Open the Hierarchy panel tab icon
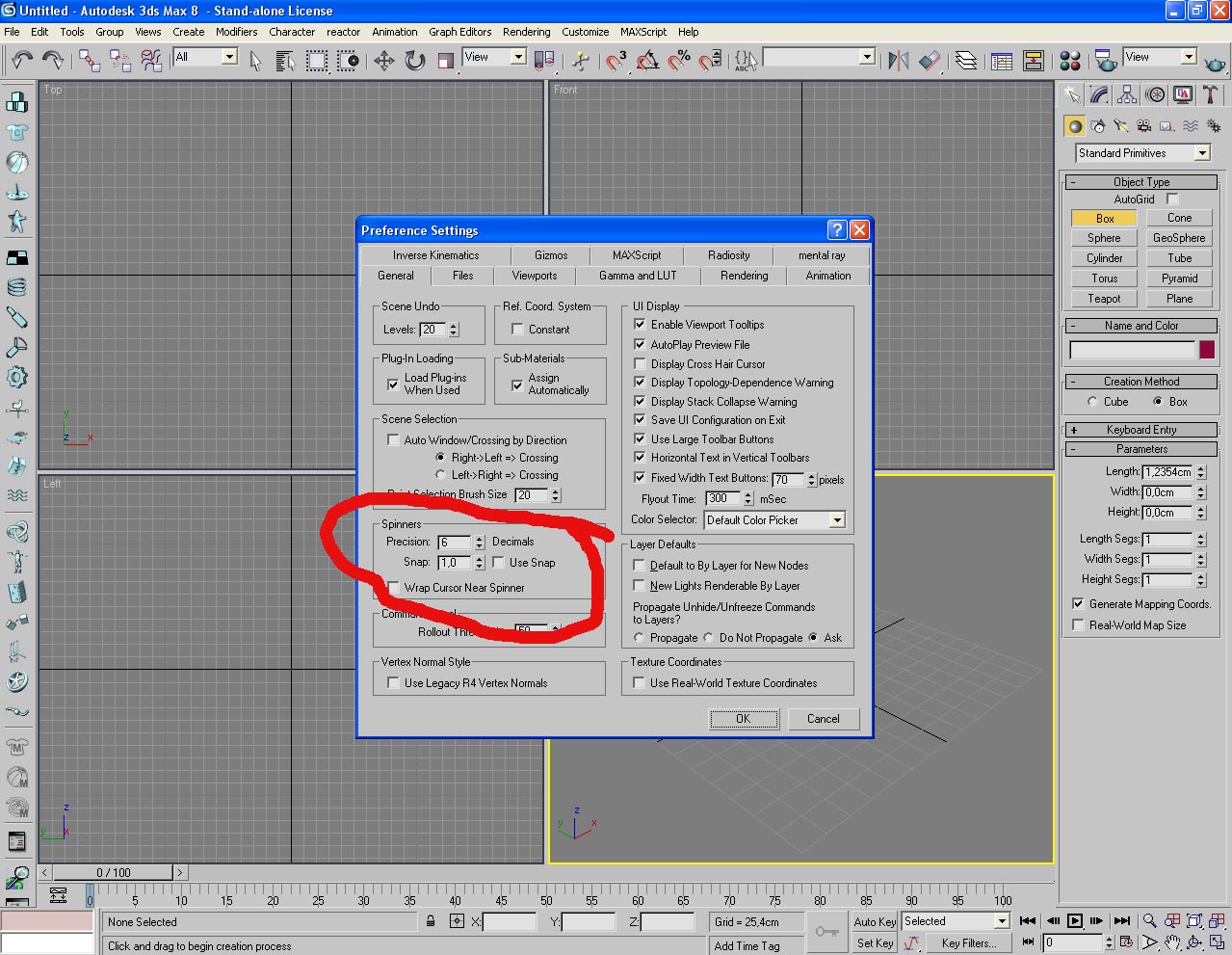 pos(1127,94)
